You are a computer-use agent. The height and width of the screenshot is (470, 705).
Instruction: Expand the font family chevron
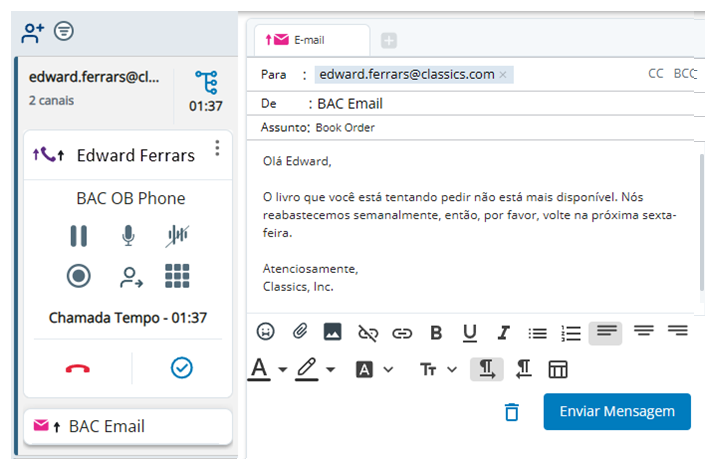pos(388,370)
